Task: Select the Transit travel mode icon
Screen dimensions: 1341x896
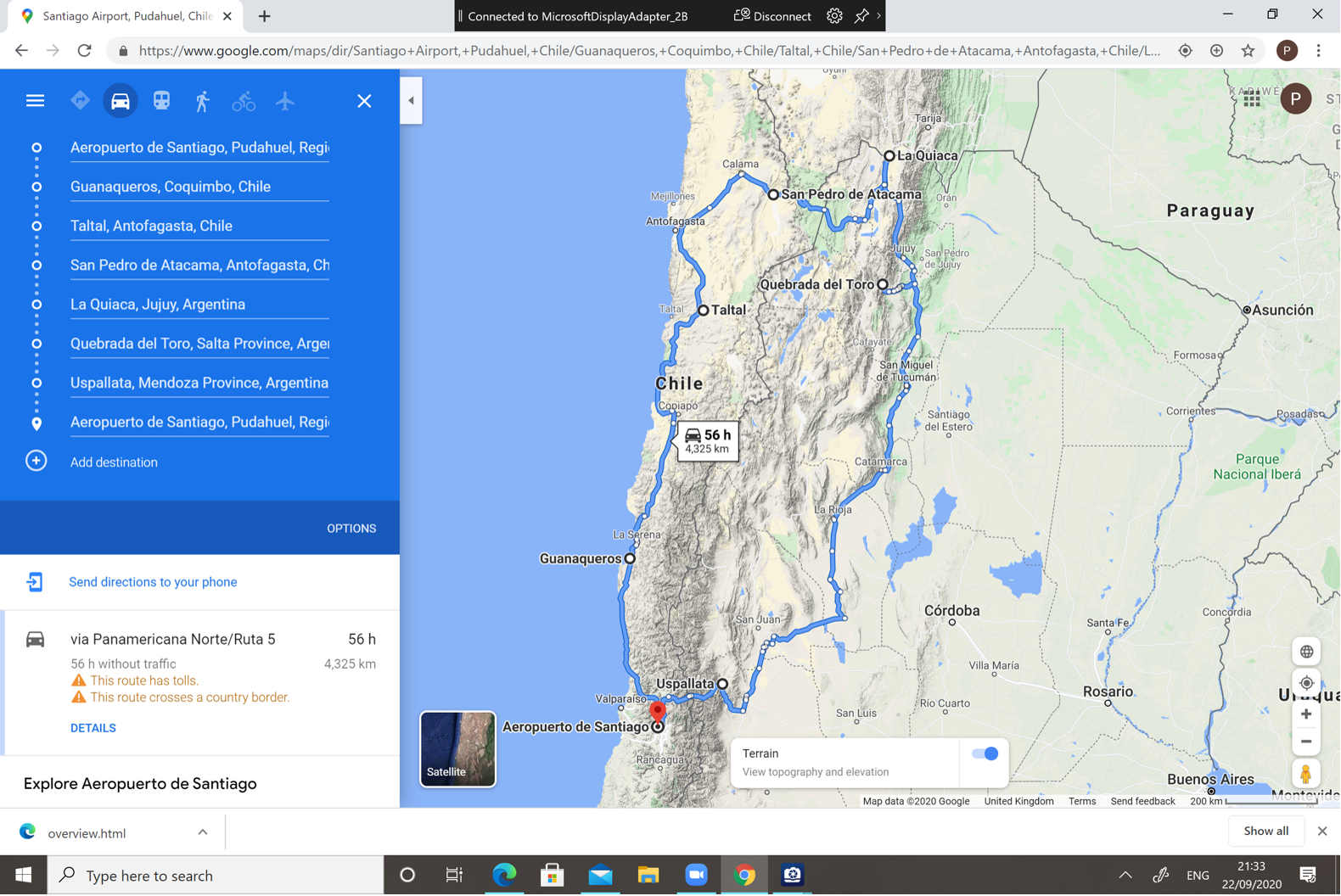Action: pyautogui.click(x=161, y=101)
